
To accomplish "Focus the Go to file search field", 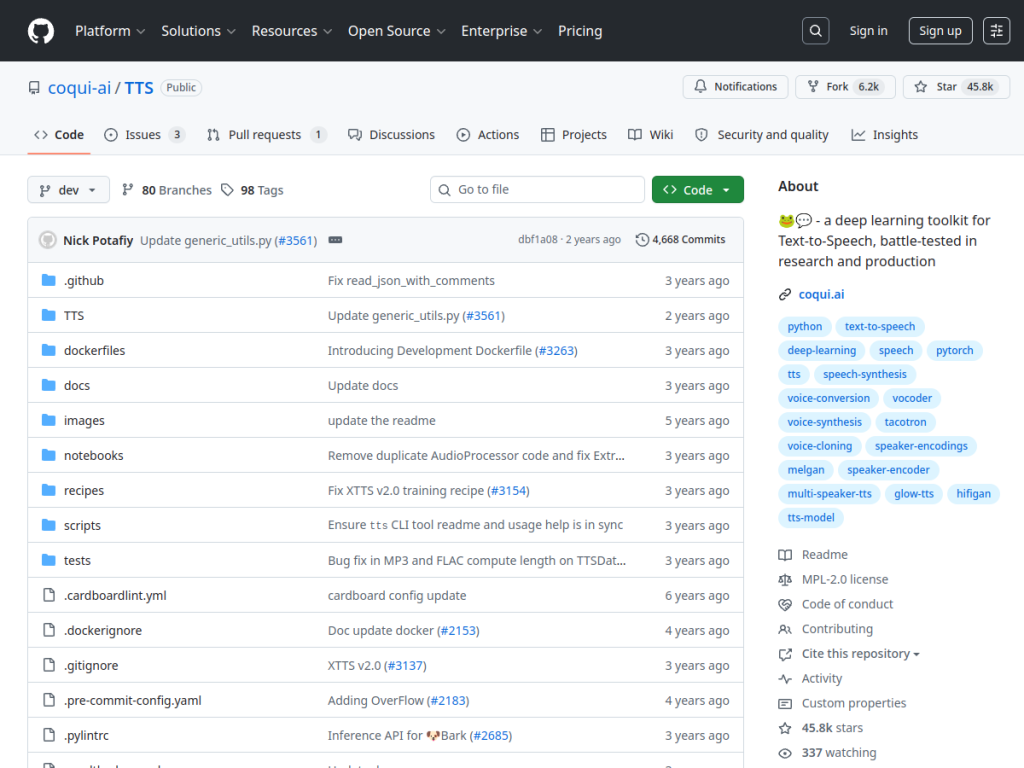I will tap(537, 189).
